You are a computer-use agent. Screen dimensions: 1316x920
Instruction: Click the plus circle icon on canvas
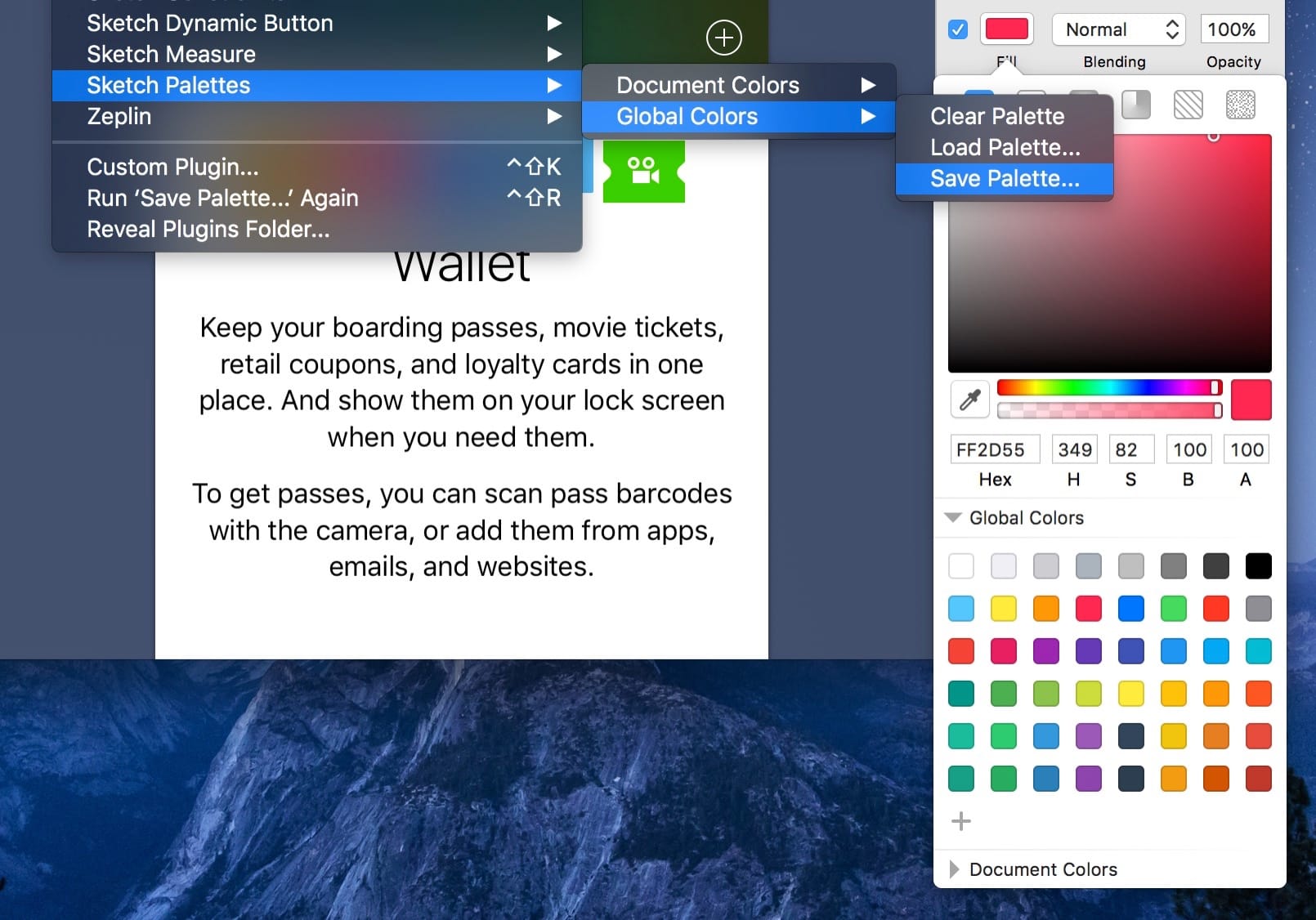[x=723, y=38]
